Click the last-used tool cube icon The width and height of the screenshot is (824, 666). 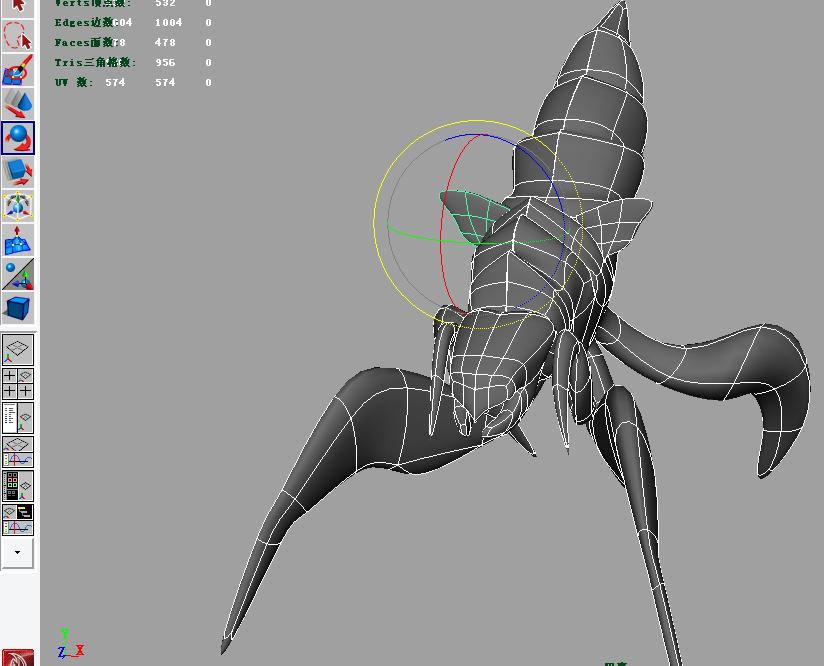(x=18, y=307)
